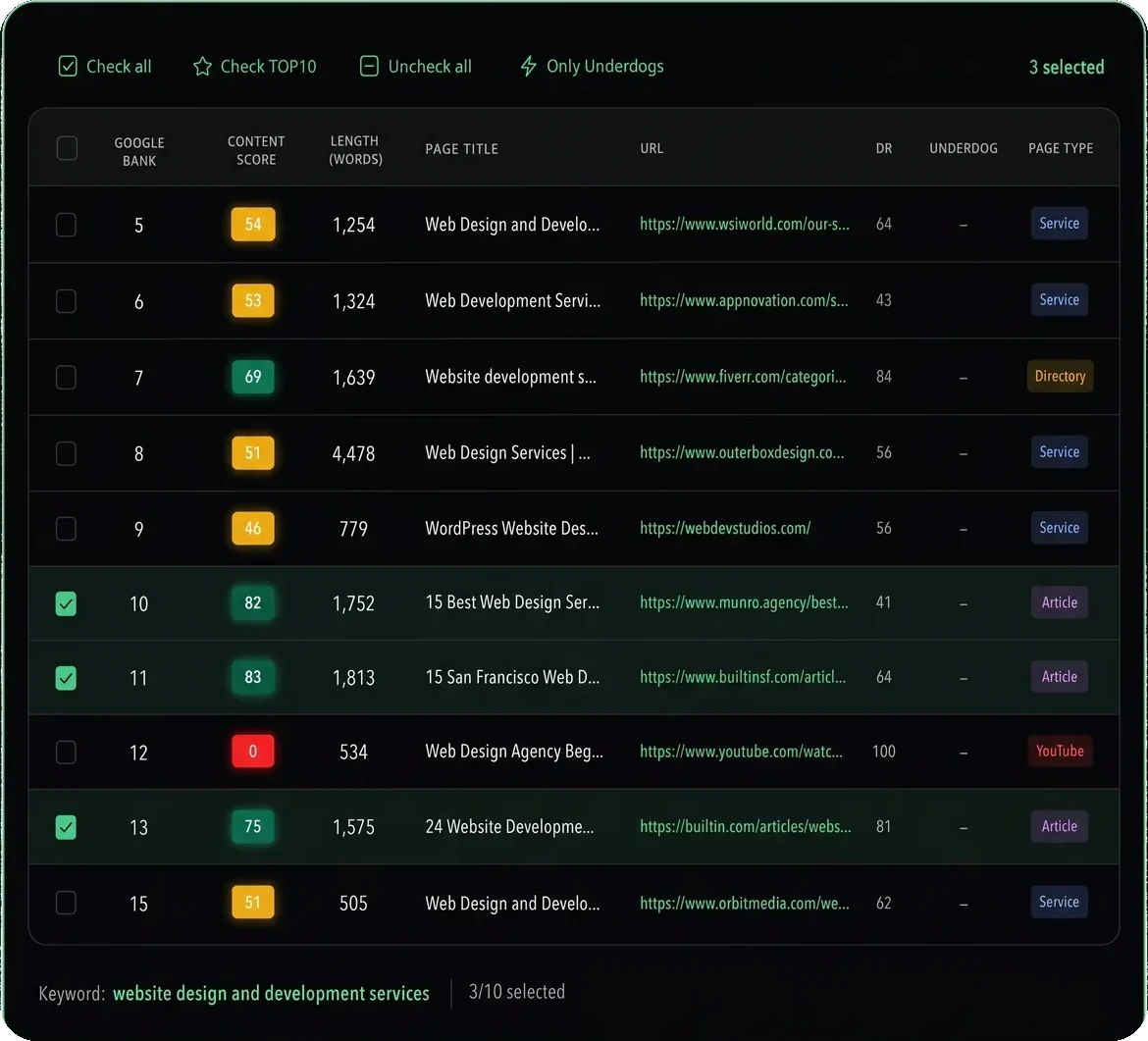
Task: Check the row with Google rank 5
Action: pyautogui.click(x=66, y=225)
